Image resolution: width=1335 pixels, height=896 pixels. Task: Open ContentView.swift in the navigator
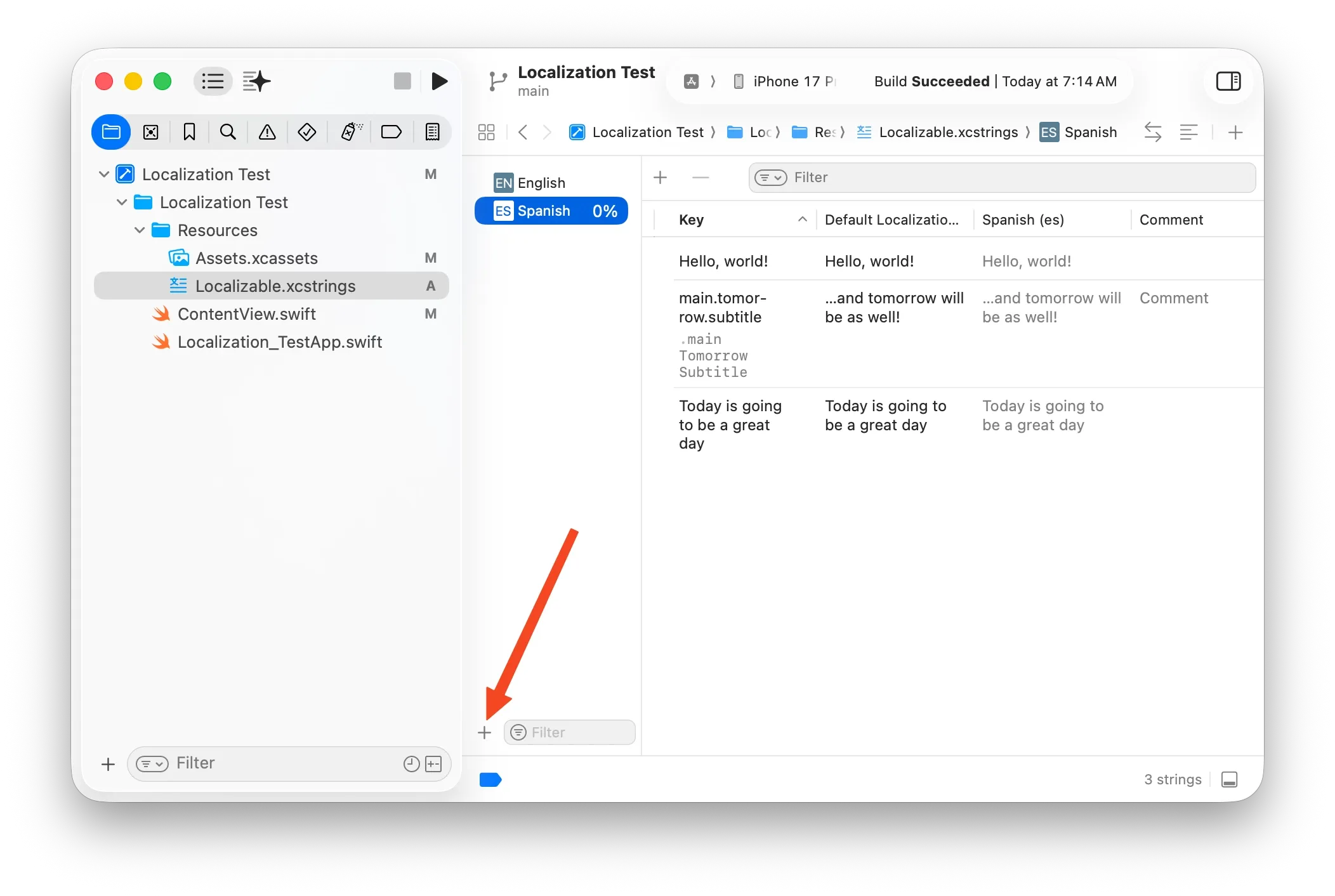pyautogui.click(x=246, y=314)
